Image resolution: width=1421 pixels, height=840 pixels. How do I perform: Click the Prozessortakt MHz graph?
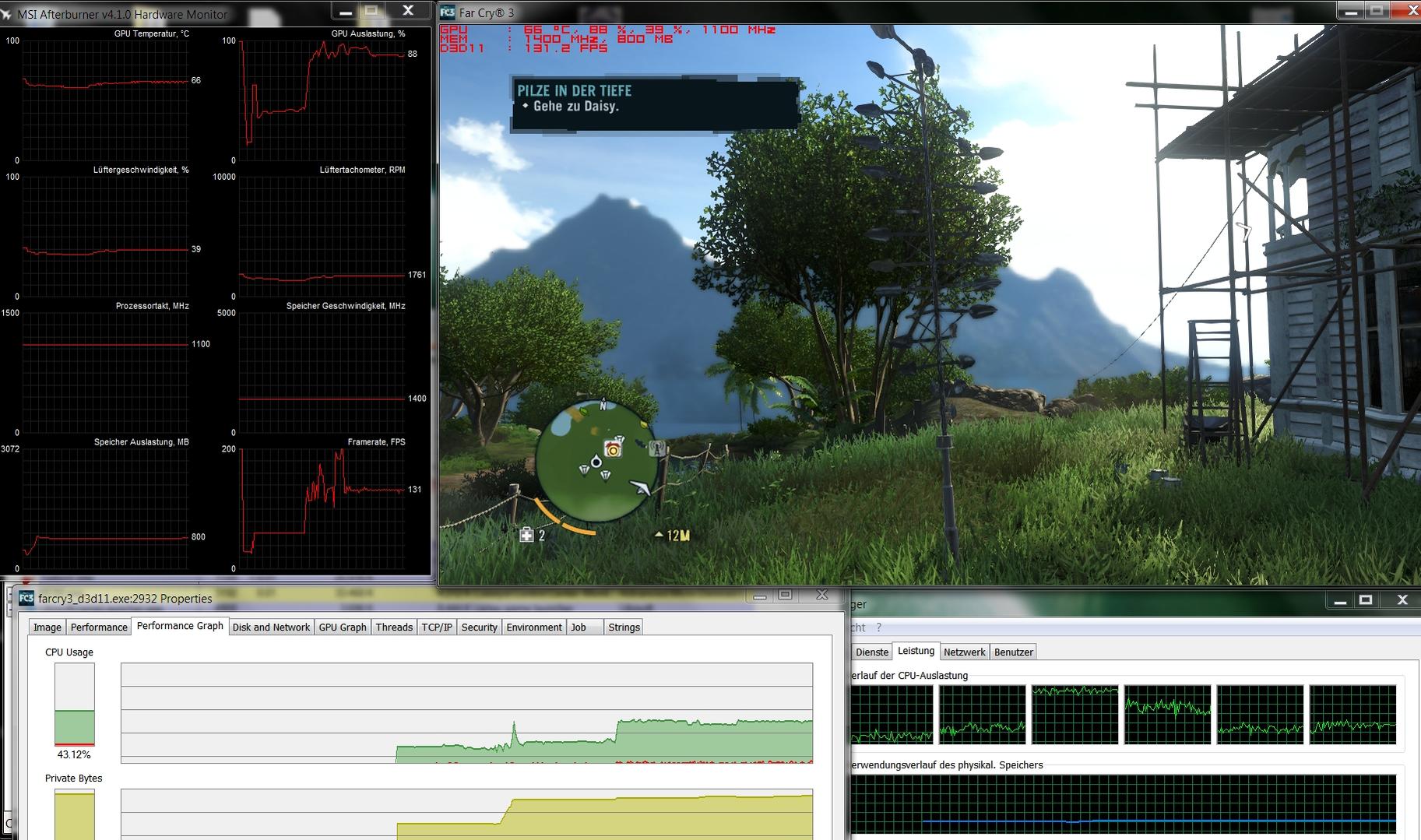pyautogui.click(x=105, y=373)
